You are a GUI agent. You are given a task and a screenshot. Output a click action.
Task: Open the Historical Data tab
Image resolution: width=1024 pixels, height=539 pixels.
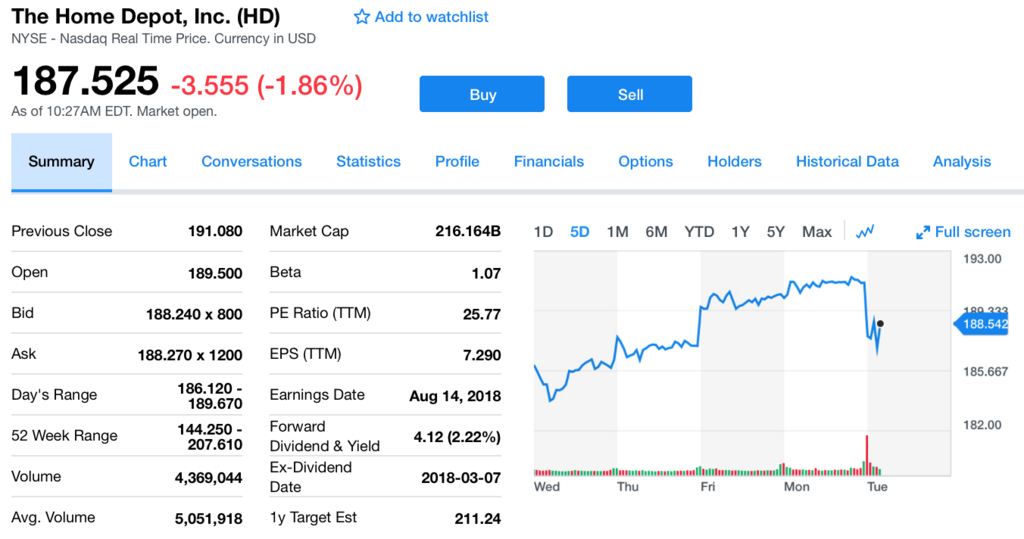tap(847, 162)
